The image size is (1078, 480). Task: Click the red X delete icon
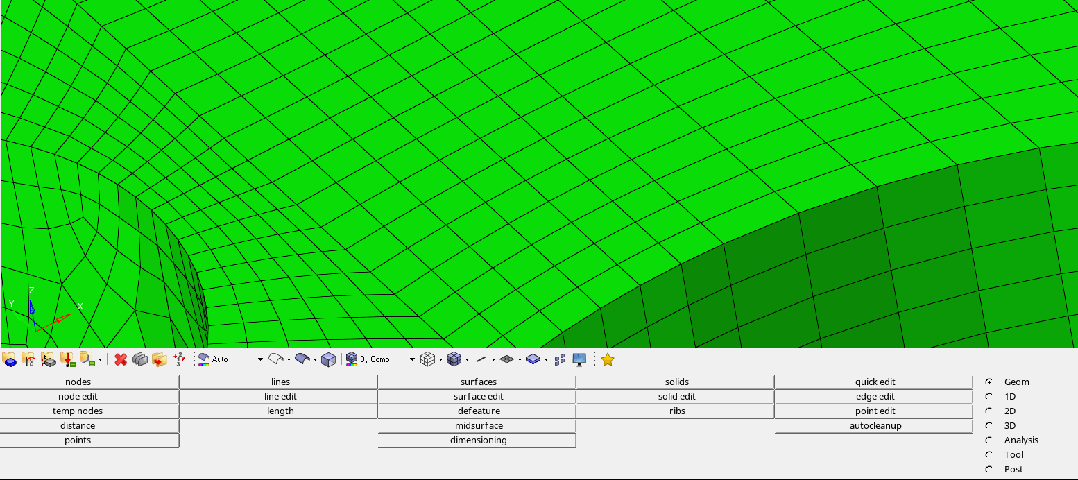click(121, 359)
